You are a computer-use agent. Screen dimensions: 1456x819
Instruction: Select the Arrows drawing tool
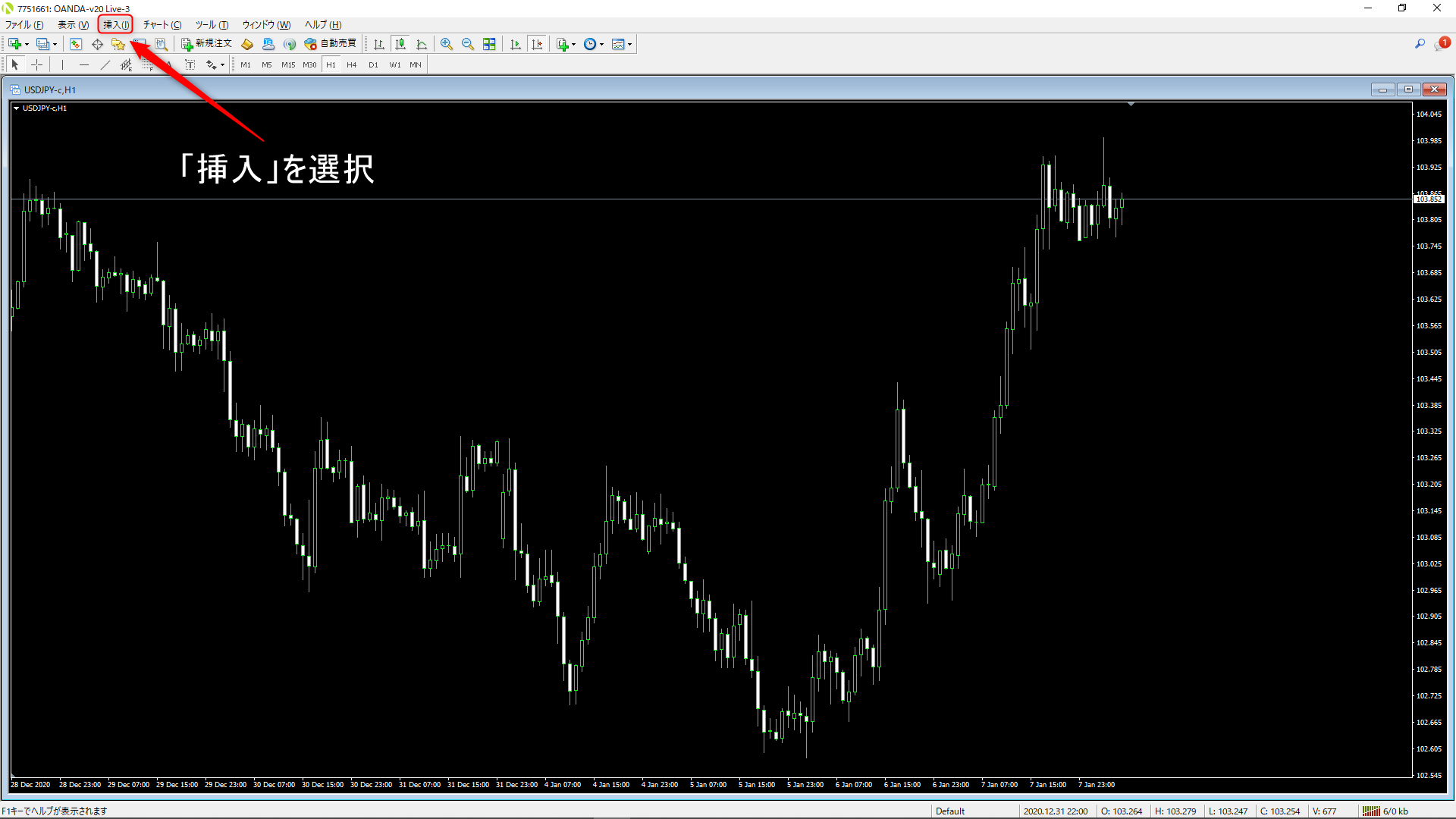click(211, 65)
